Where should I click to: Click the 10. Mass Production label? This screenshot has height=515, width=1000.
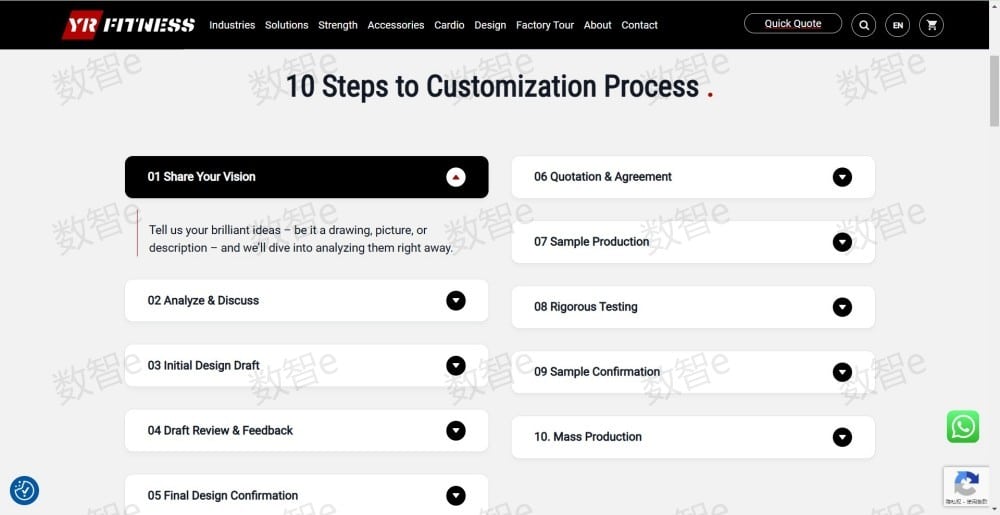click(x=587, y=437)
